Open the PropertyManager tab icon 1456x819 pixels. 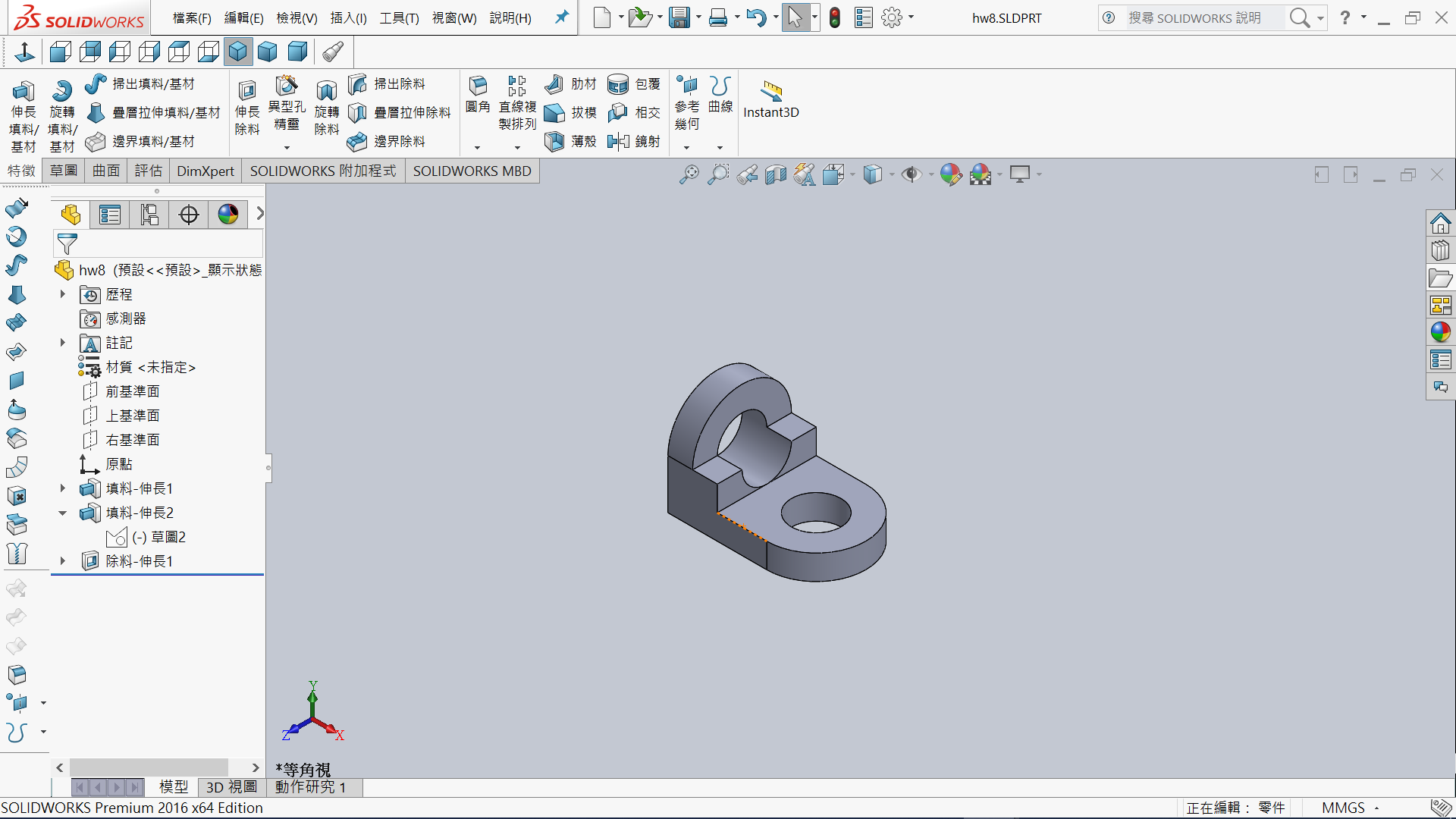110,215
